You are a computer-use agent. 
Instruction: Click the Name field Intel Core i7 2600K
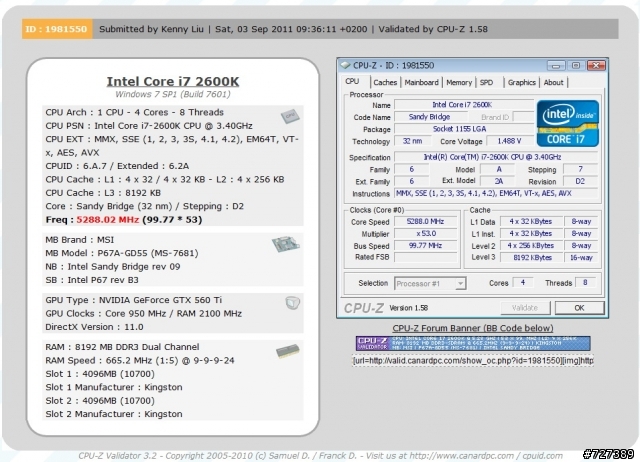(x=463, y=105)
